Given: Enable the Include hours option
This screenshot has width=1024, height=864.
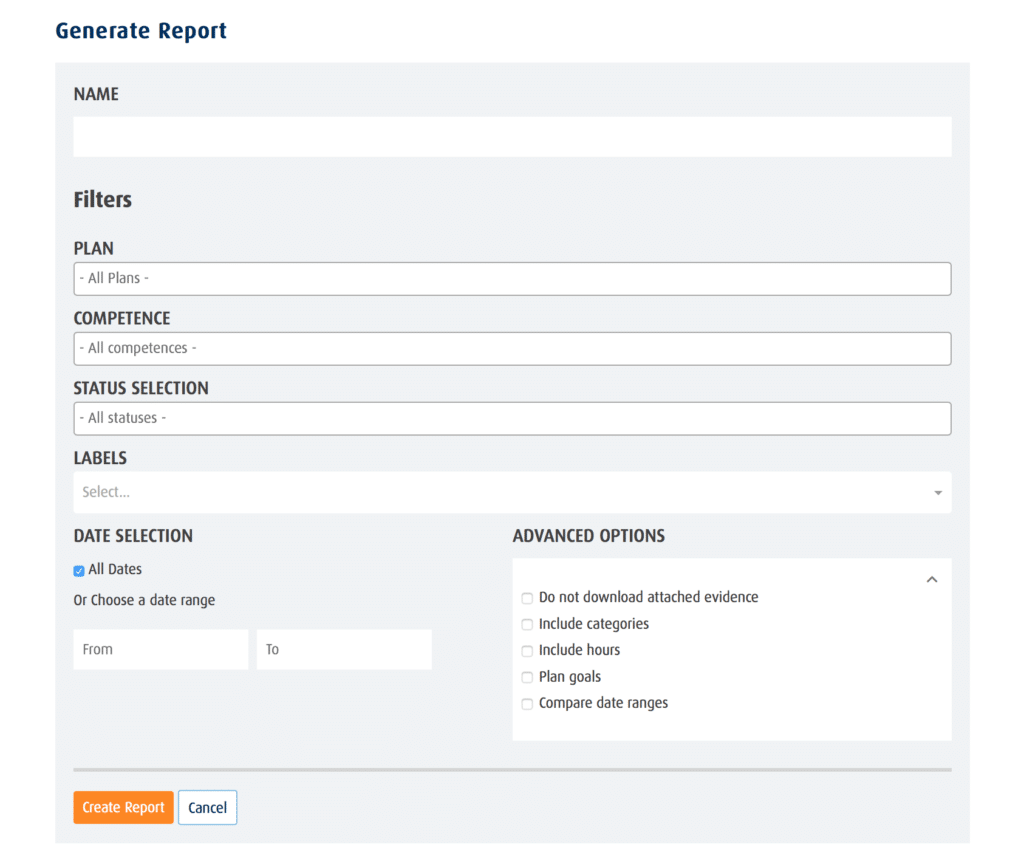Looking at the screenshot, I should click(x=527, y=650).
